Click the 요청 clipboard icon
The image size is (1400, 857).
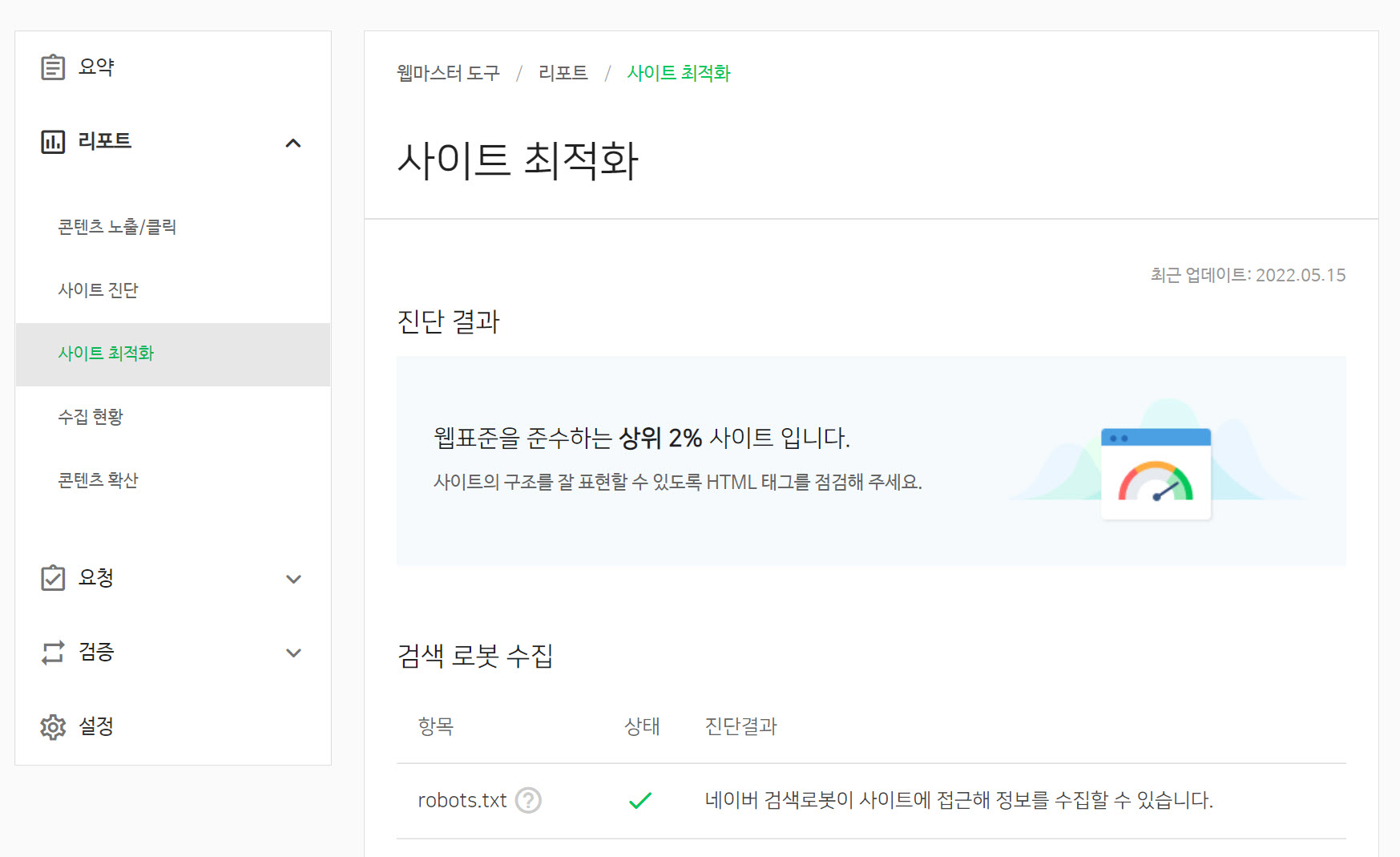tap(51, 577)
